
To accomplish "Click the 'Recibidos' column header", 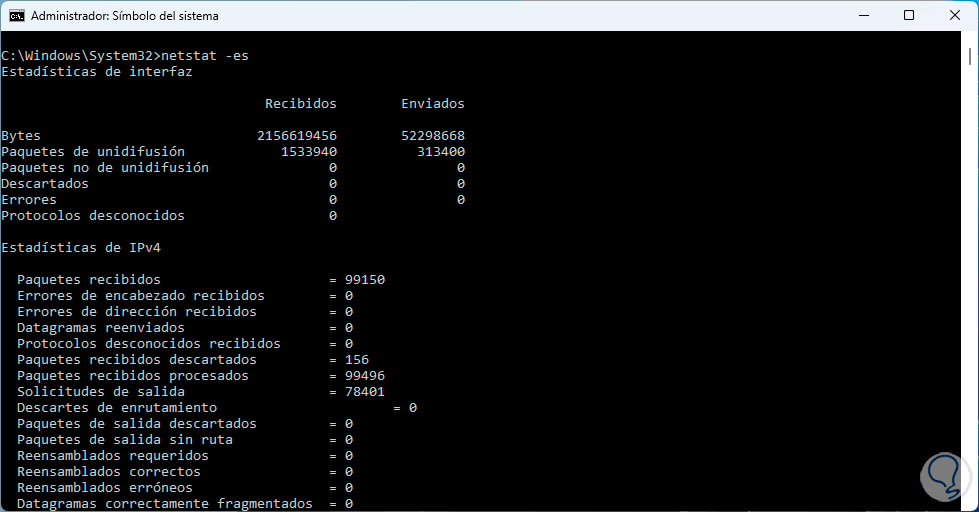I will tap(301, 104).
